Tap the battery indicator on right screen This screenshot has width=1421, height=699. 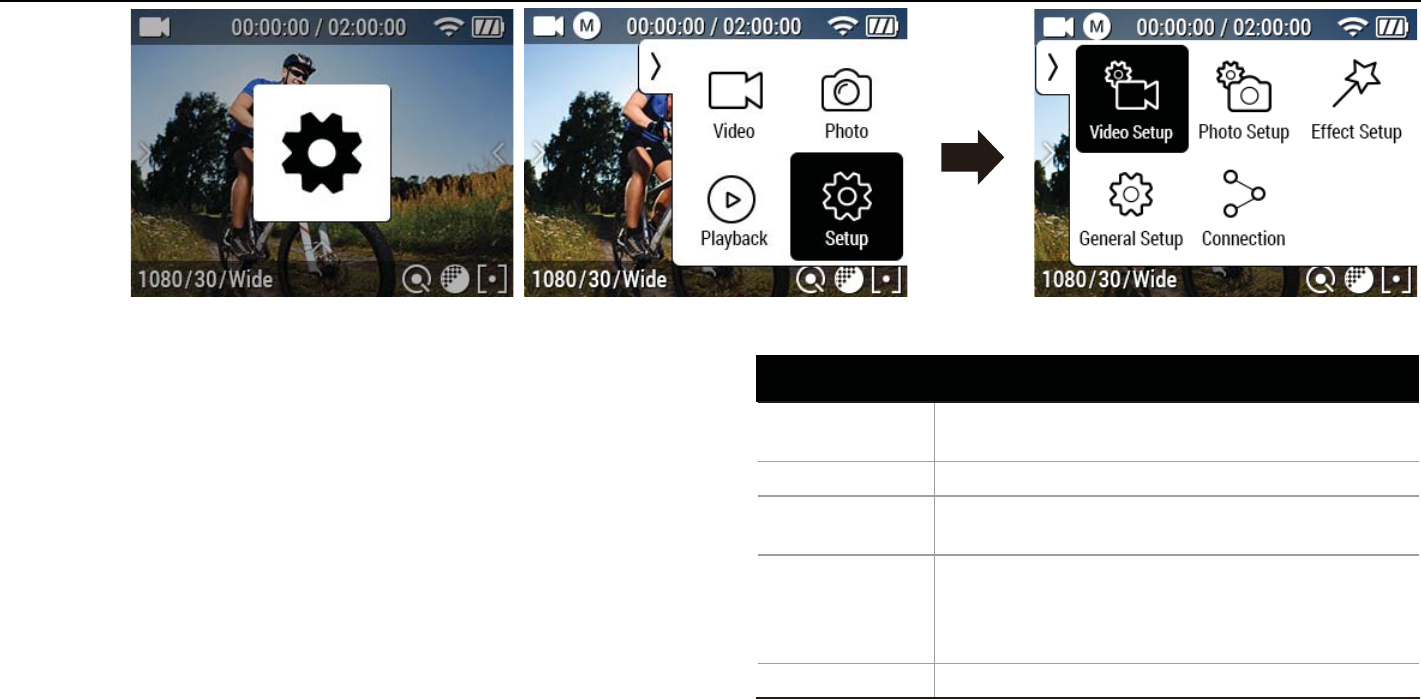click(x=1391, y=27)
